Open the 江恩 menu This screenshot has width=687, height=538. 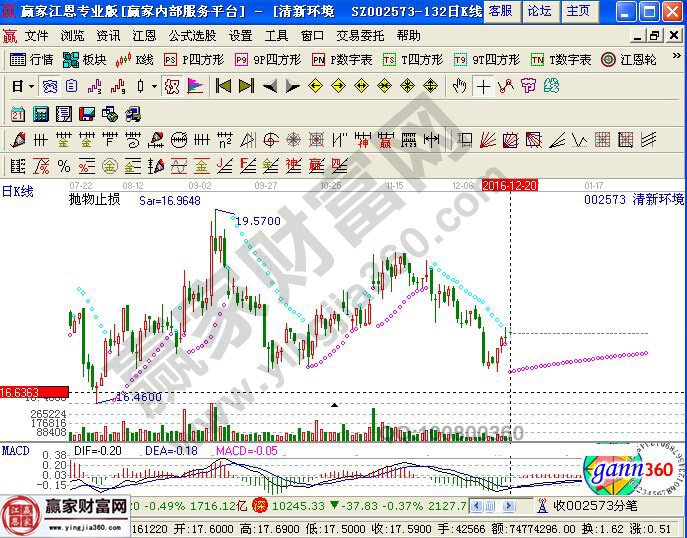coord(144,35)
